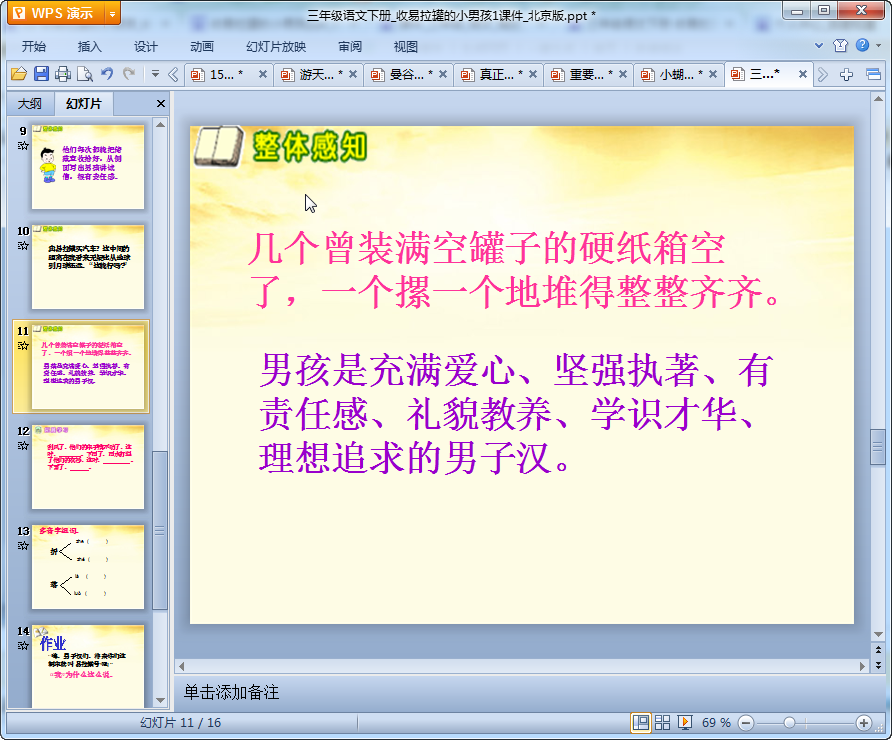Add a new document tab with plus icon

[847, 74]
